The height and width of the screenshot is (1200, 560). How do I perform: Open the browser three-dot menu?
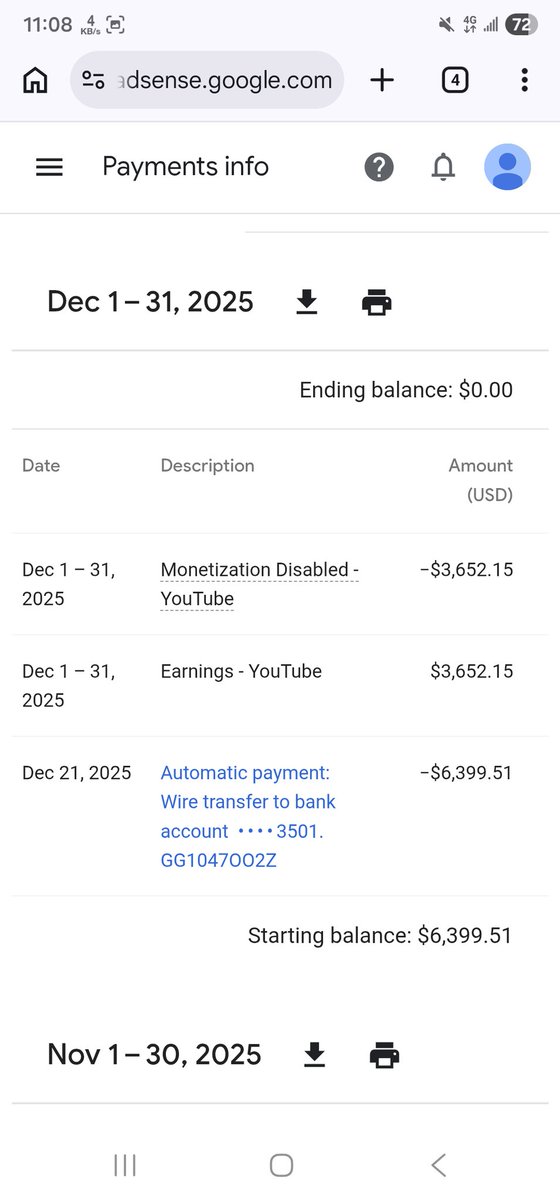pos(524,80)
